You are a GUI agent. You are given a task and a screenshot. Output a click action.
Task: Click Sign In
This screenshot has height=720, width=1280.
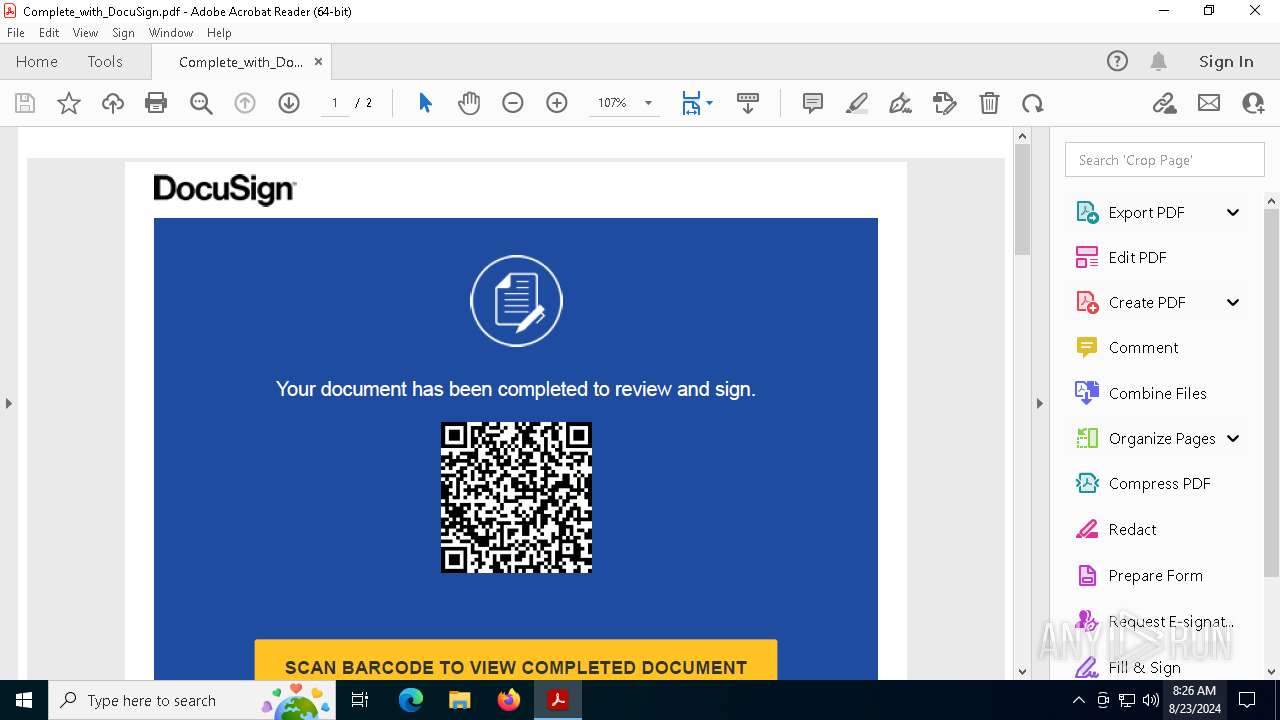[x=1226, y=61]
